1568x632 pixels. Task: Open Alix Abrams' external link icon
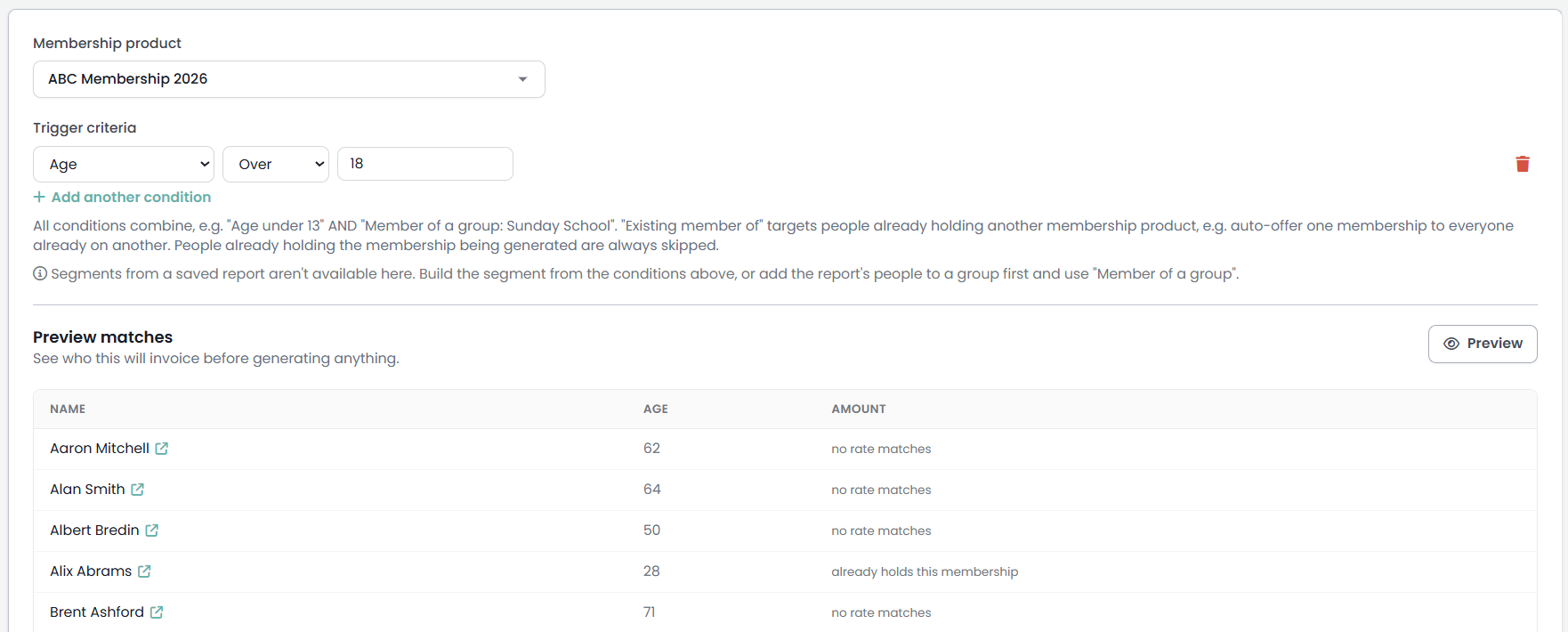coord(144,571)
